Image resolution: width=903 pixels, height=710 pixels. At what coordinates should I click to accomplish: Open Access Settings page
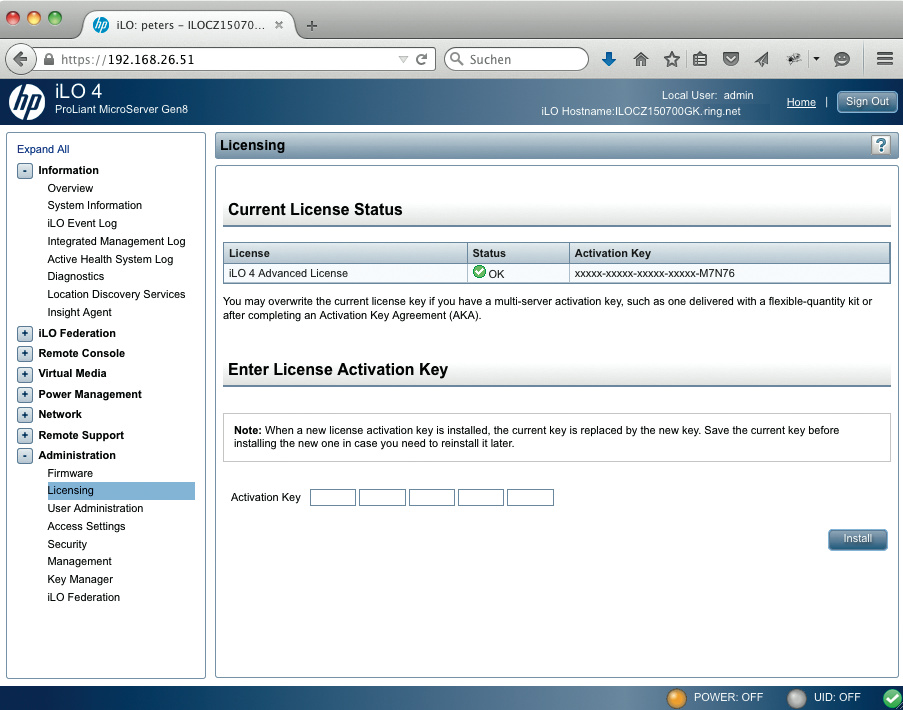pos(86,526)
